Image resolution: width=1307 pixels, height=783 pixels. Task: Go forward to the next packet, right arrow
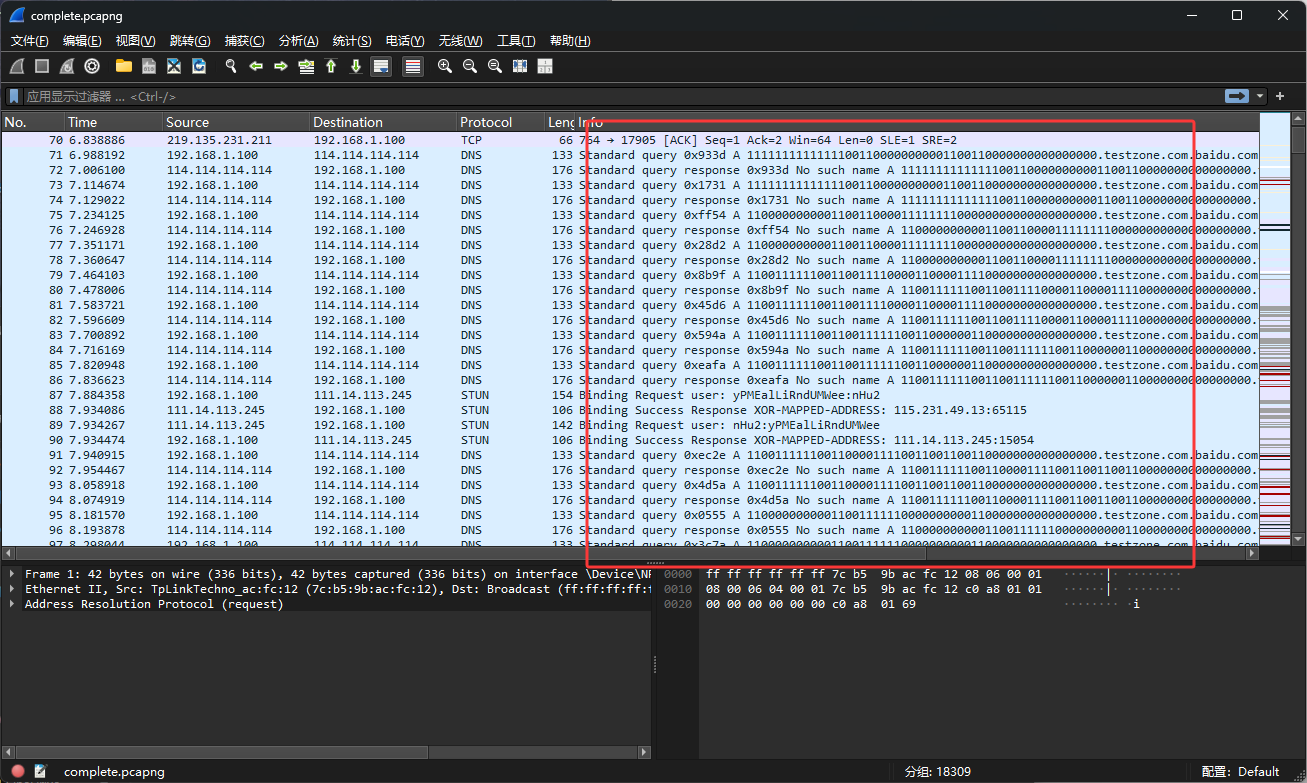click(x=281, y=66)
